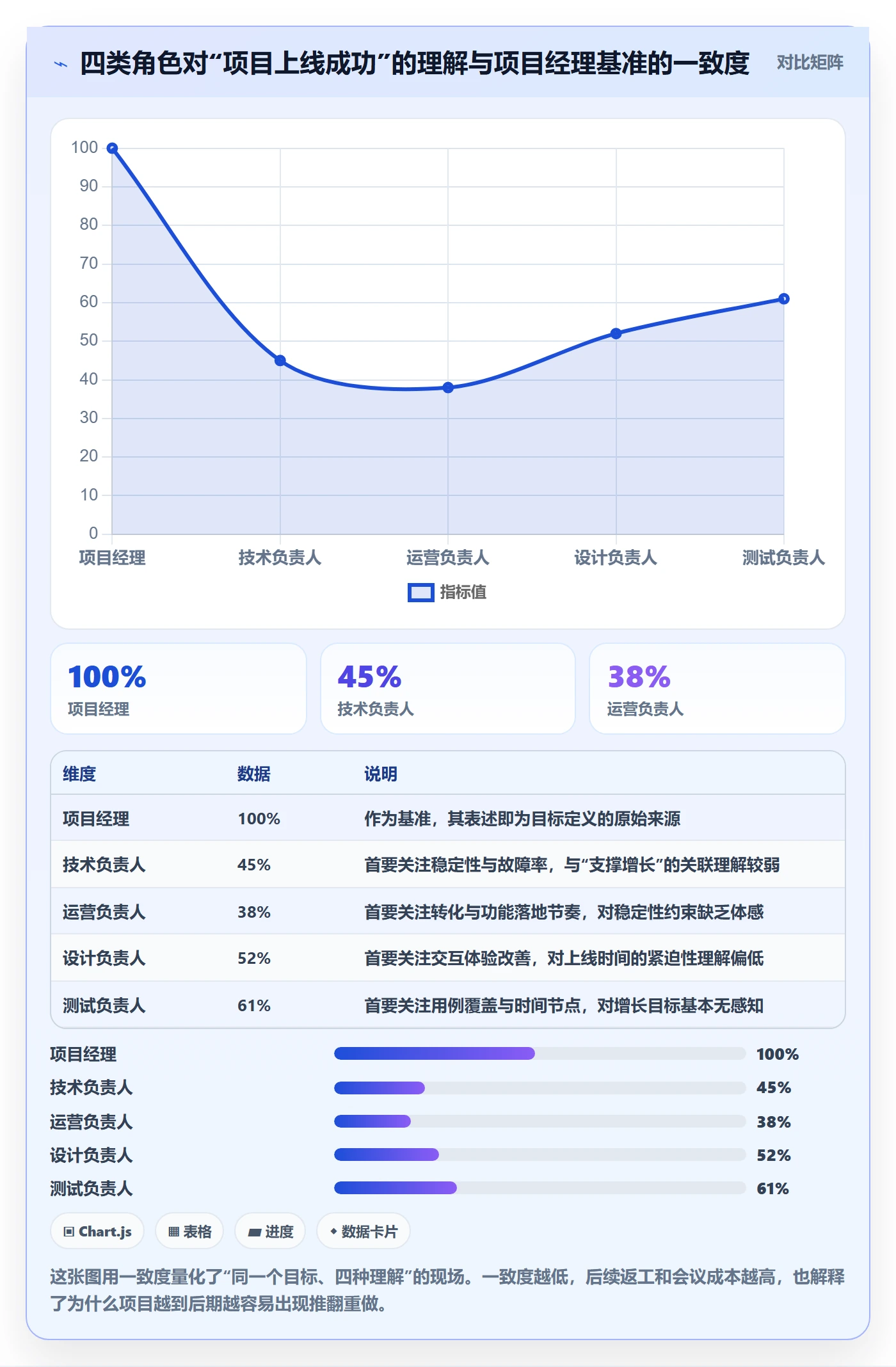Click the 测试负责人 progress bar
The image size is (896, 1367).
tap(540, 1188)
